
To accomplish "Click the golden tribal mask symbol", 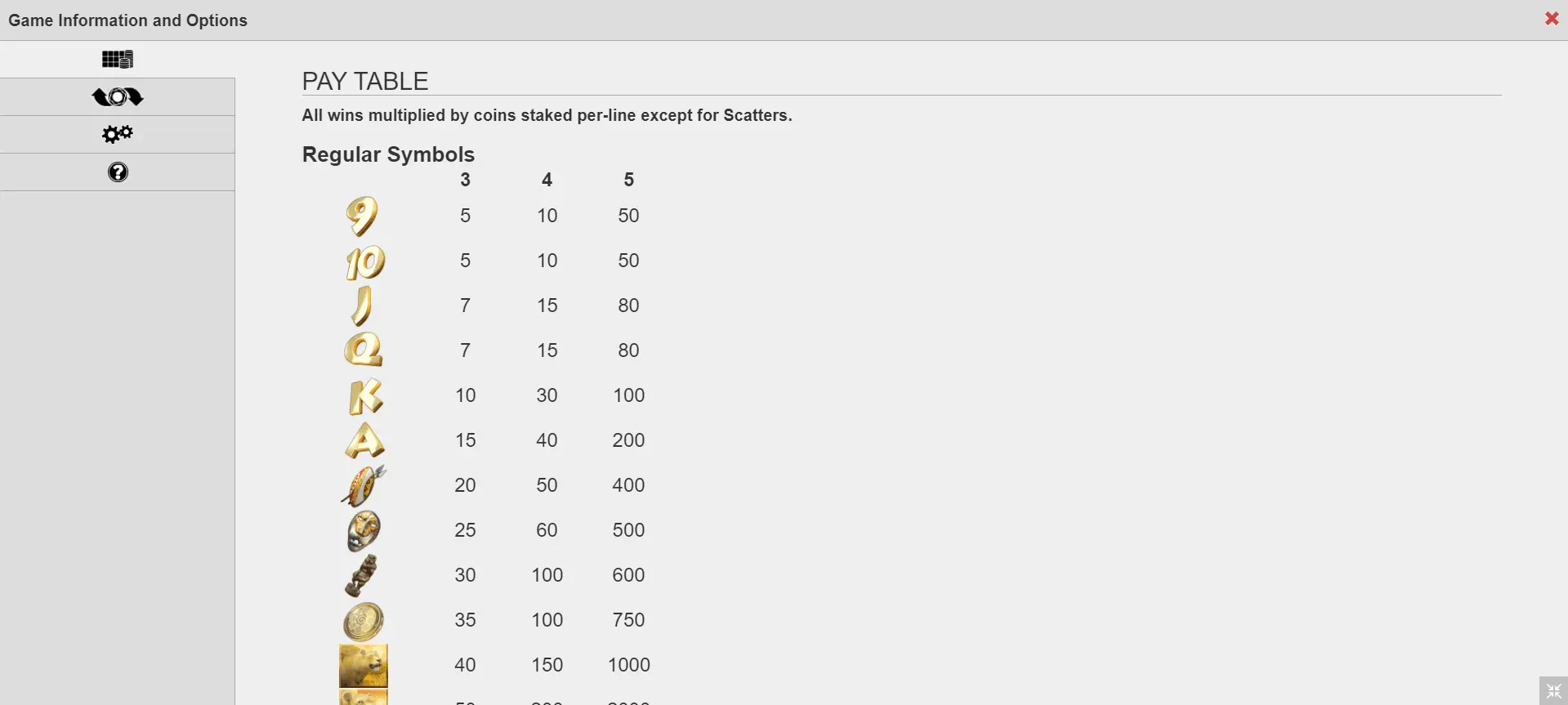I will pyautogui.click(x=364, y=531).
